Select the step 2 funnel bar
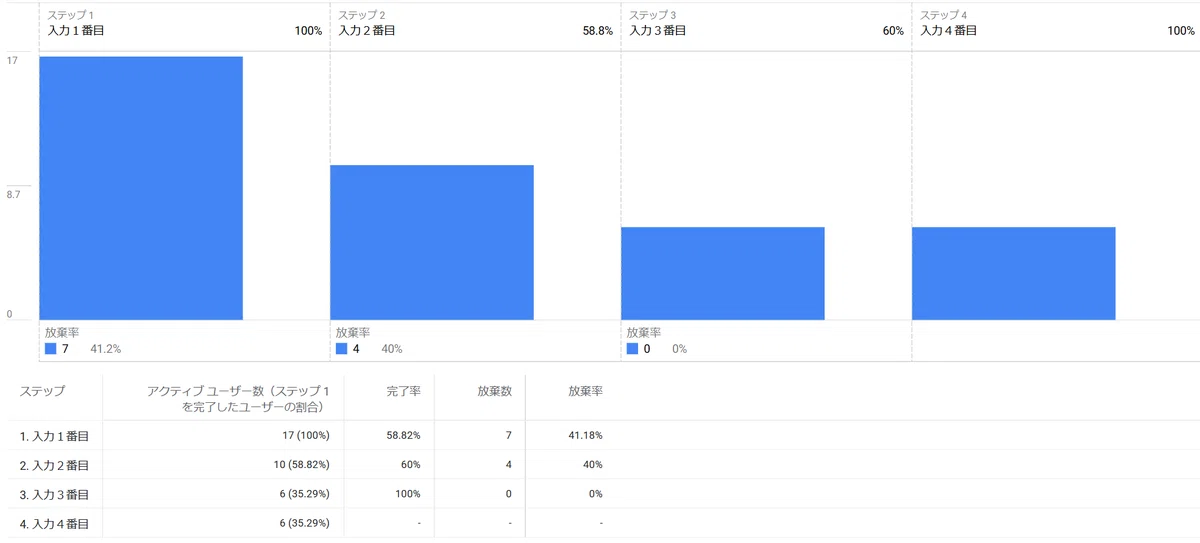This screenshot has width=1200, height=543. pyautogui.click(x=432, y=242)
